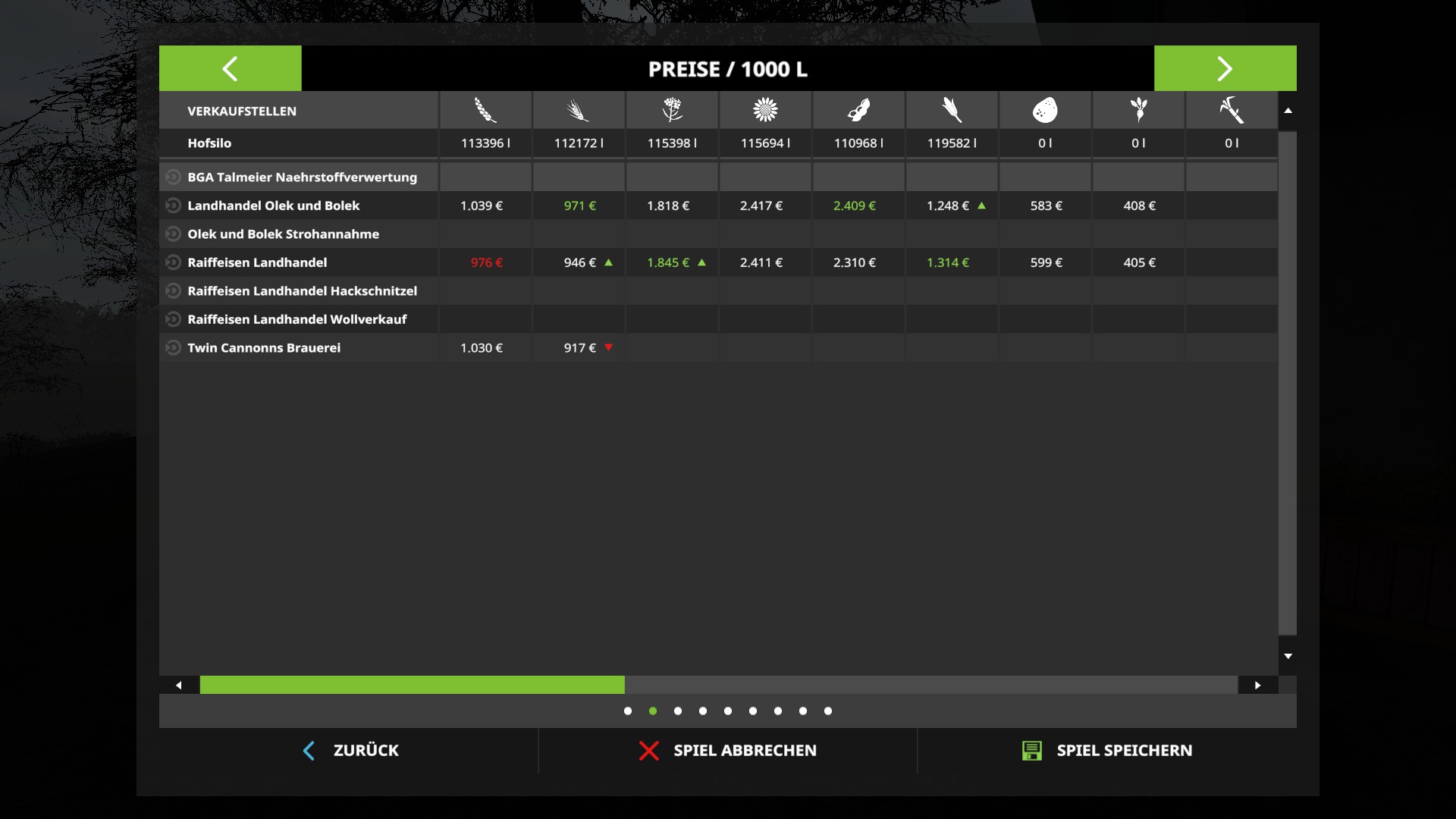
Task: Click the maize corn cob icon
Action: (x=952, y=111)
